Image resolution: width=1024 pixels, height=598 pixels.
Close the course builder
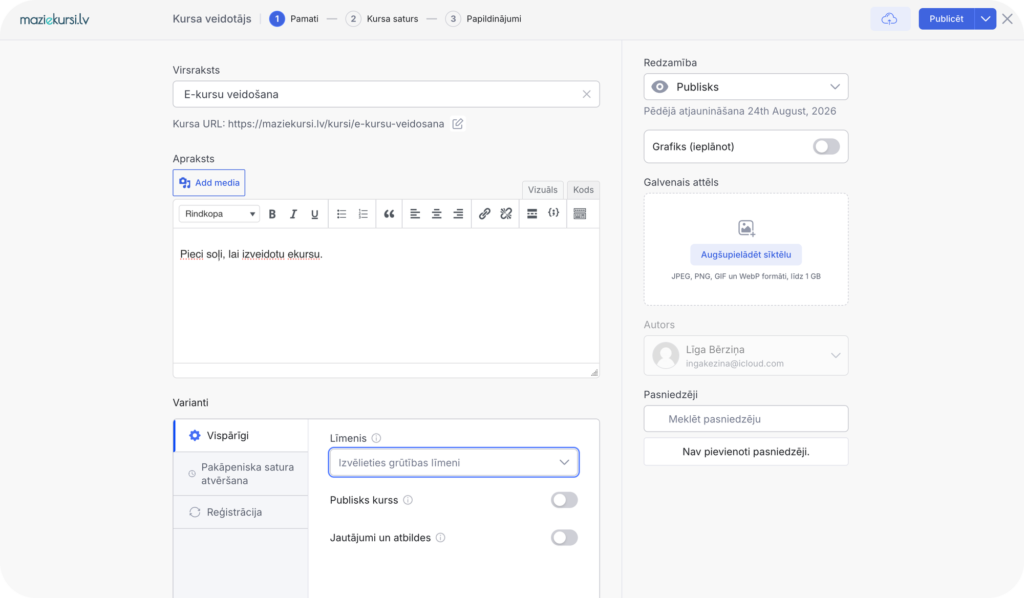(1008, 19)
